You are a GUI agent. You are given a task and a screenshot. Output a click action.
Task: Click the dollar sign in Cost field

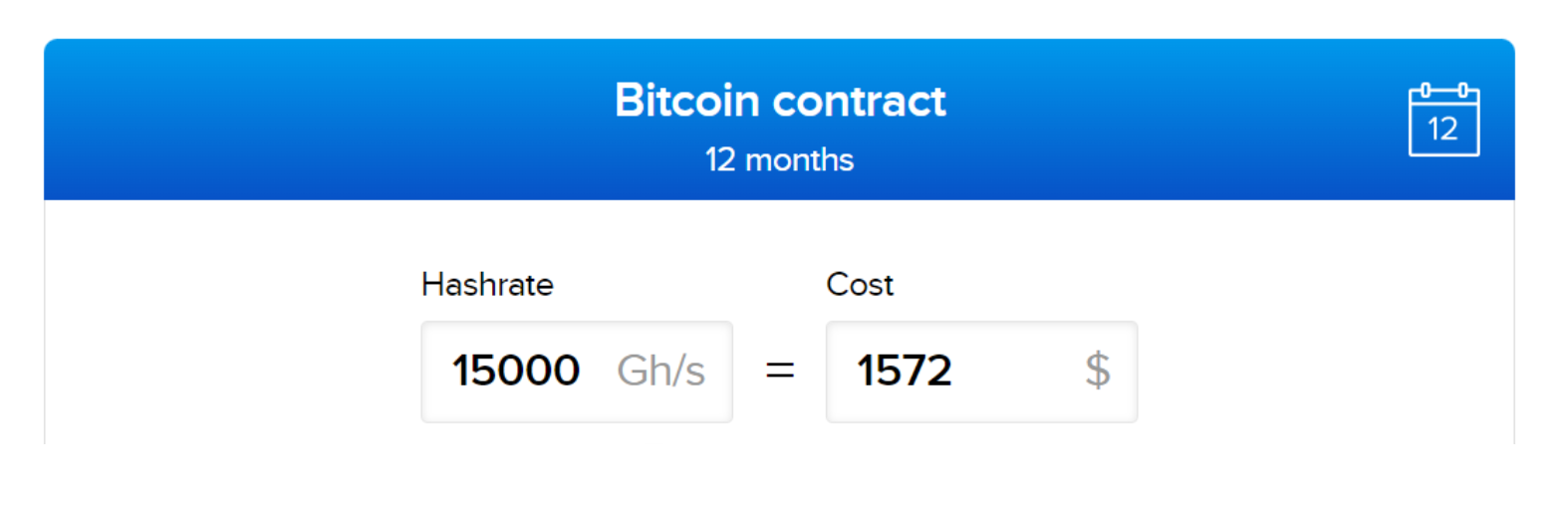(x=1097, y=371)
